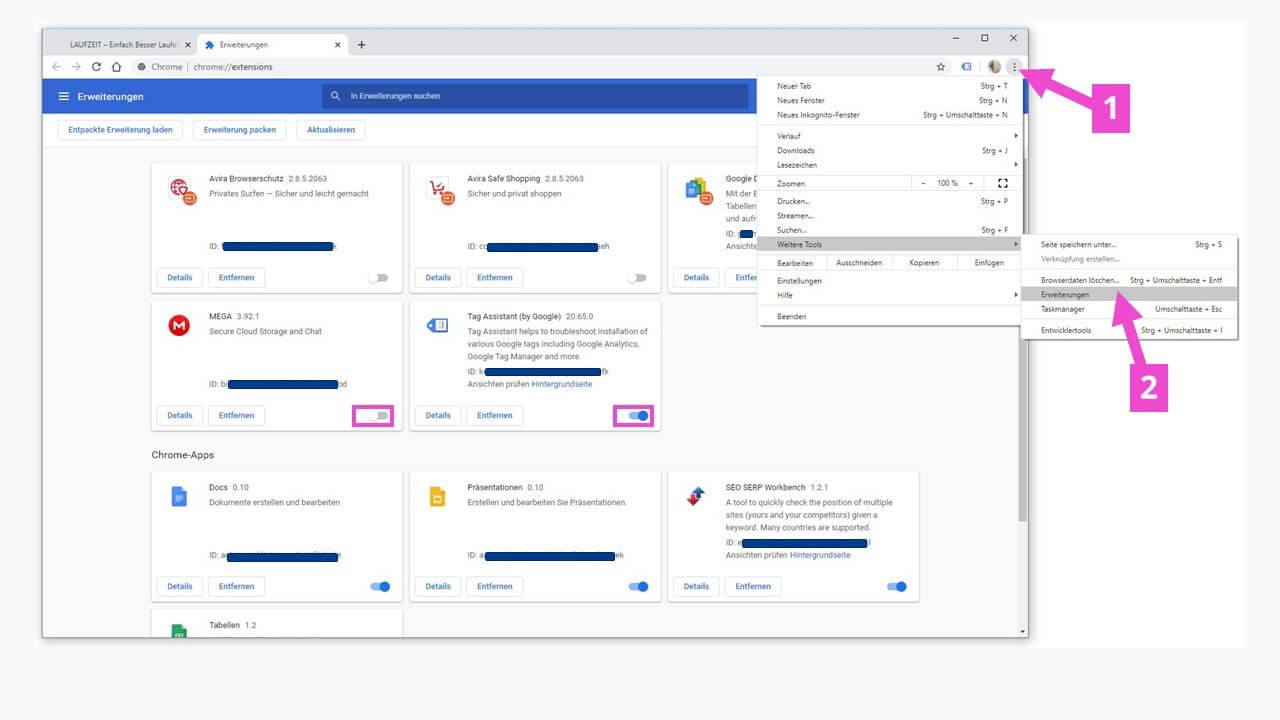Close the Erweiterungen tab
The image size is (1280, 720).
pyautogui.click(x=339, y=45)
